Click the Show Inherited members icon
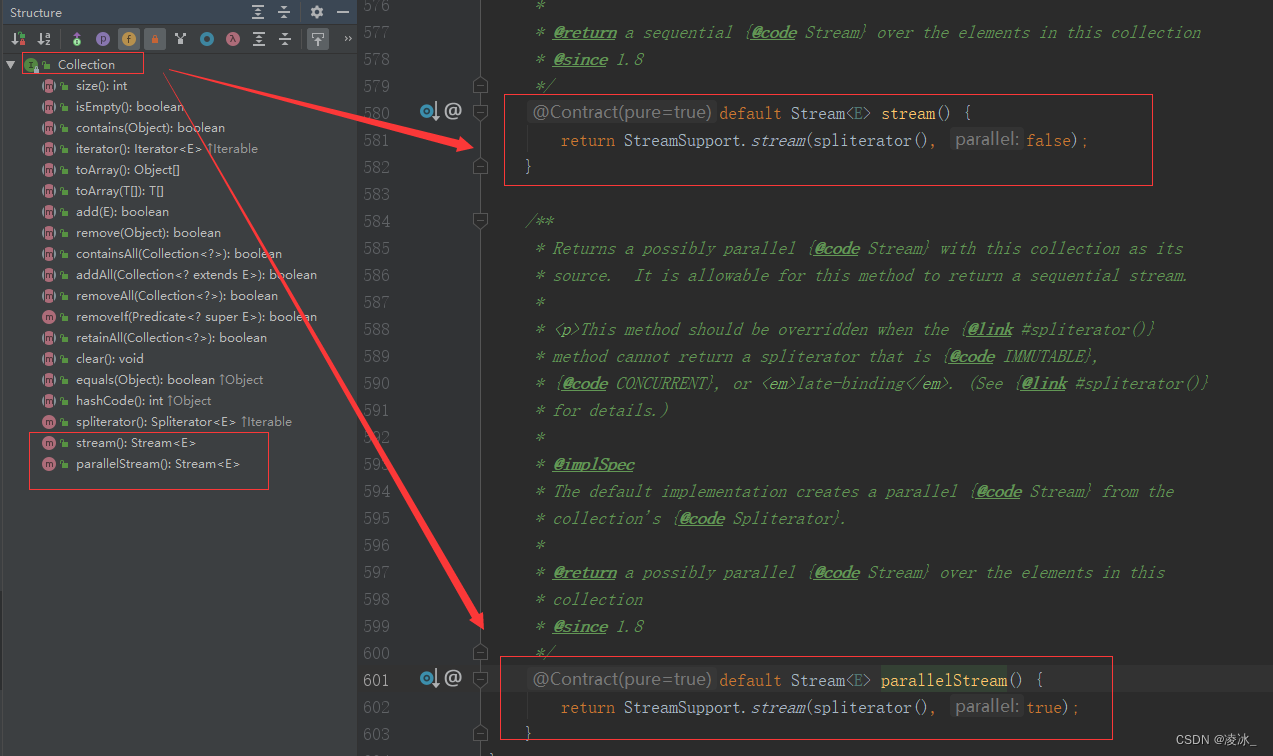The height and width of the screenshot is (756, 1273). (78, 38)
